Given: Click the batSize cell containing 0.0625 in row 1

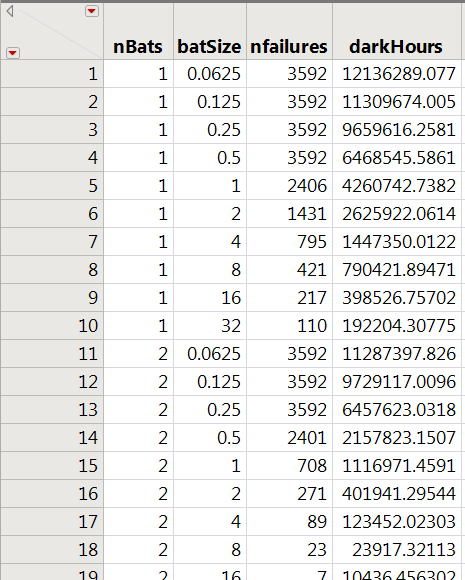Looking at the screenshot, I should [210, 74].
